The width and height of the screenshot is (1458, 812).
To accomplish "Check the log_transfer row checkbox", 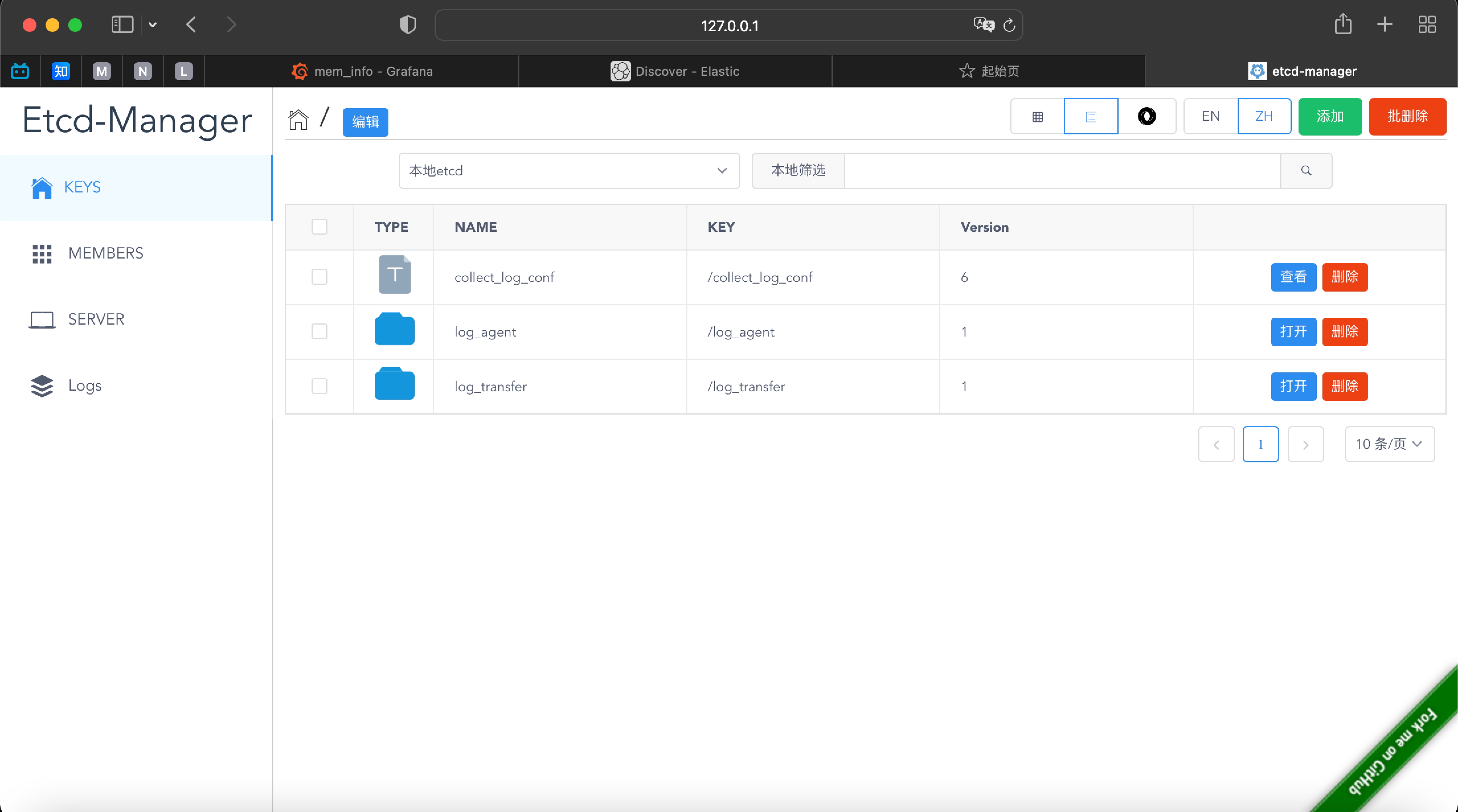I will click(320, 386).
